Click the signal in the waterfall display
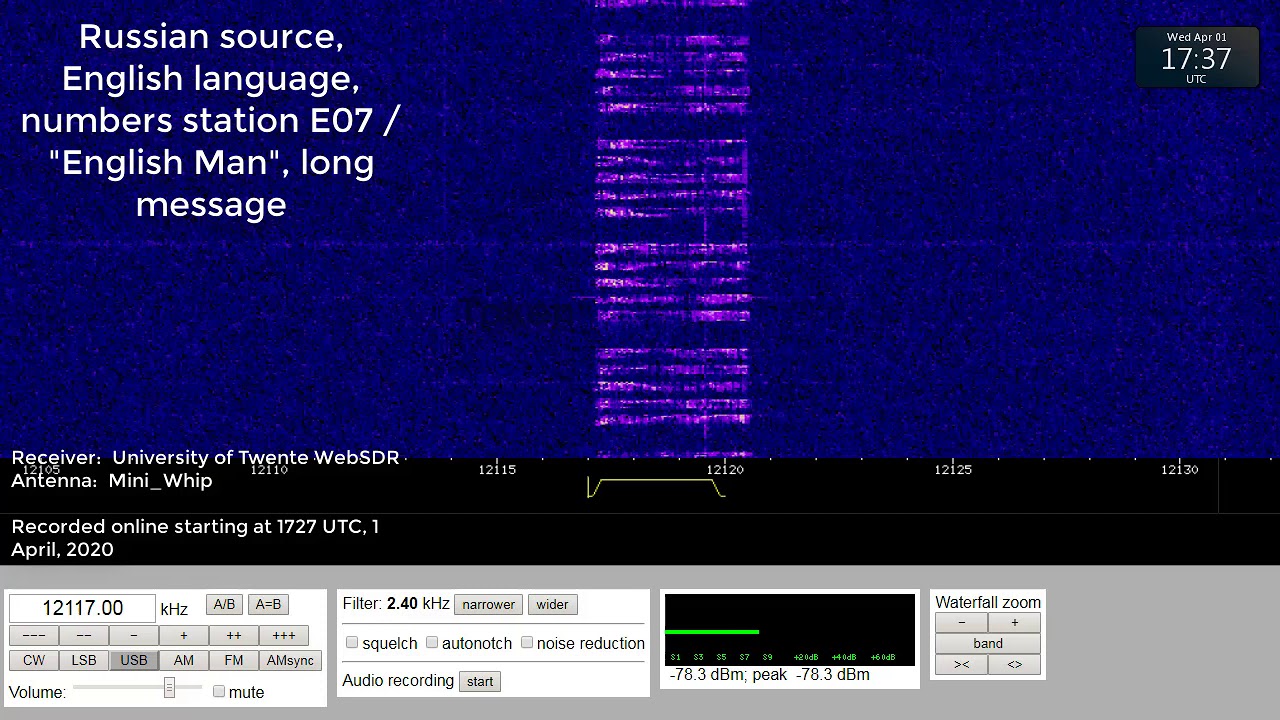 (x=672, y=228)
